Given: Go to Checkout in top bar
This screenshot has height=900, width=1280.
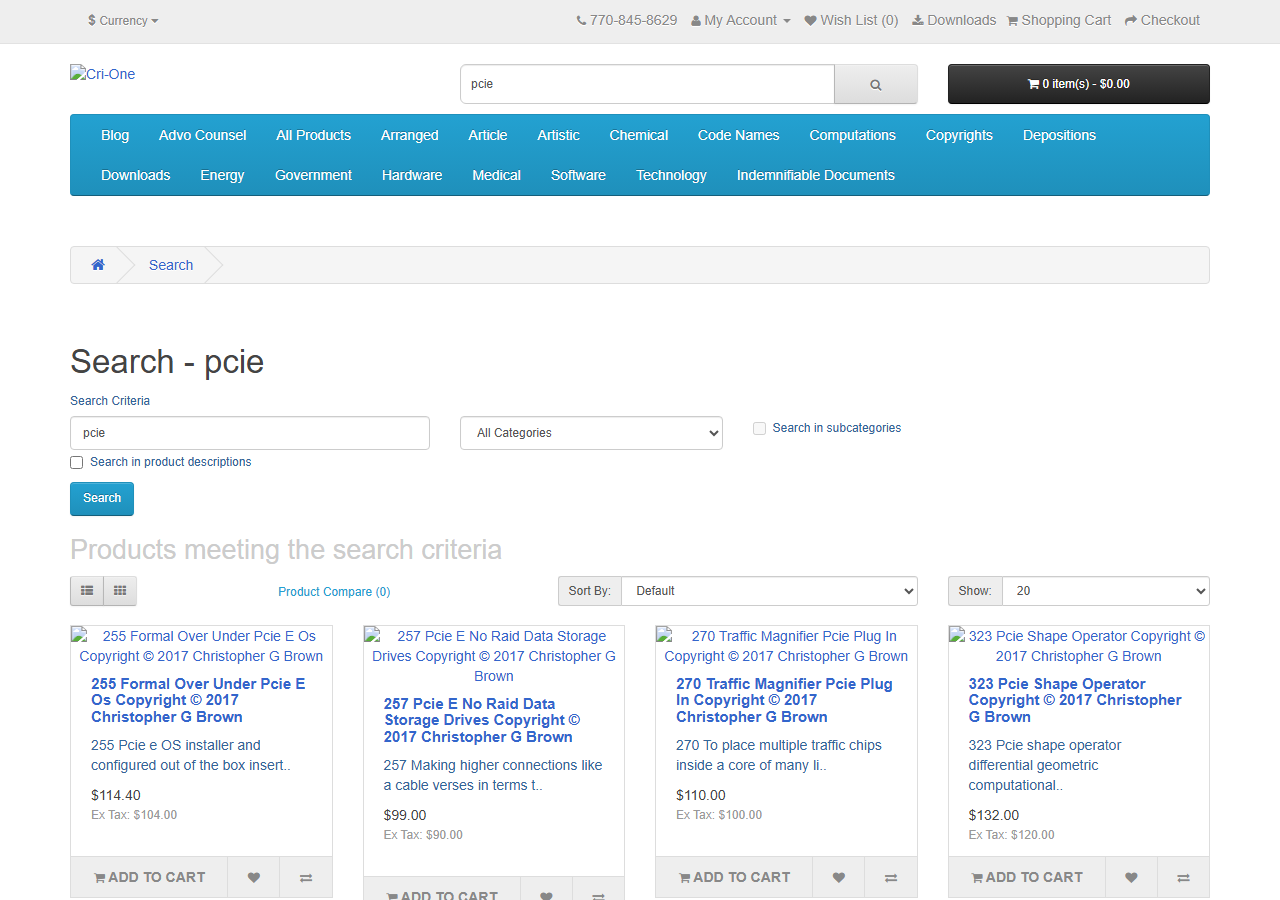Looking at the screenshot, I should 1162,20.
